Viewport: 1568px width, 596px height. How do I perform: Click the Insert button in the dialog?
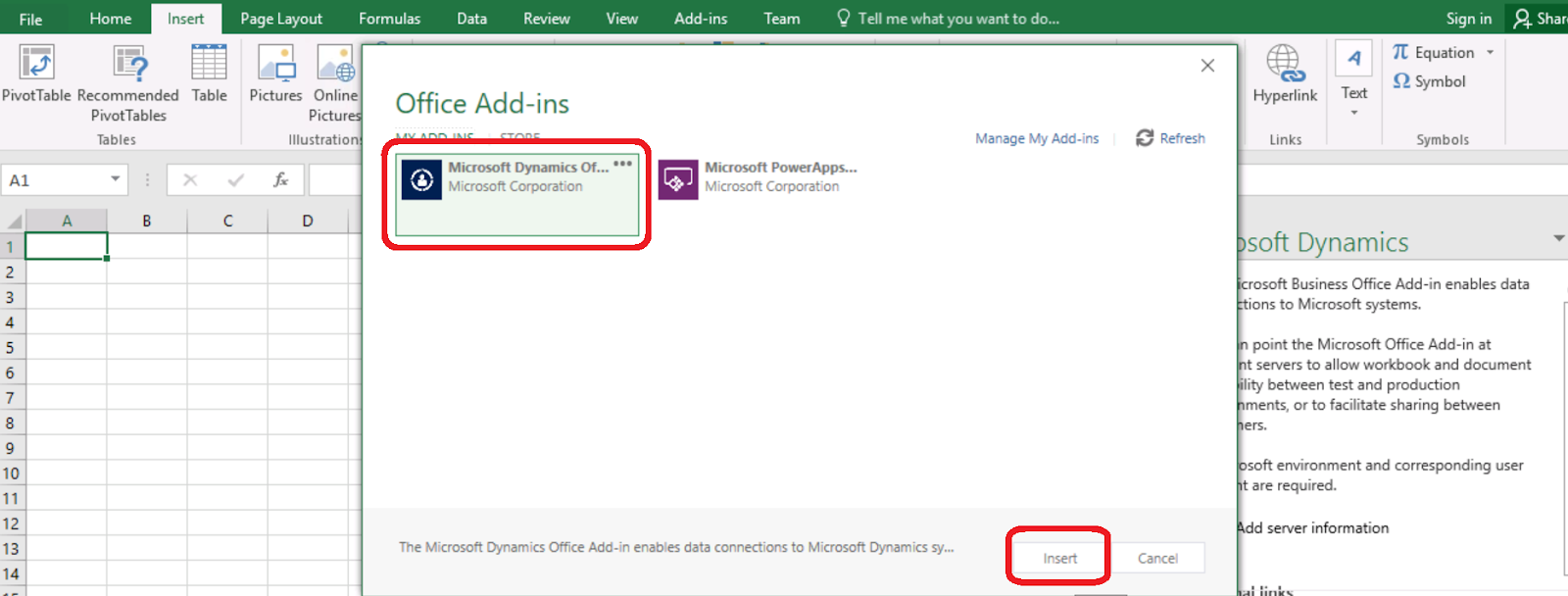(1059, 558)
